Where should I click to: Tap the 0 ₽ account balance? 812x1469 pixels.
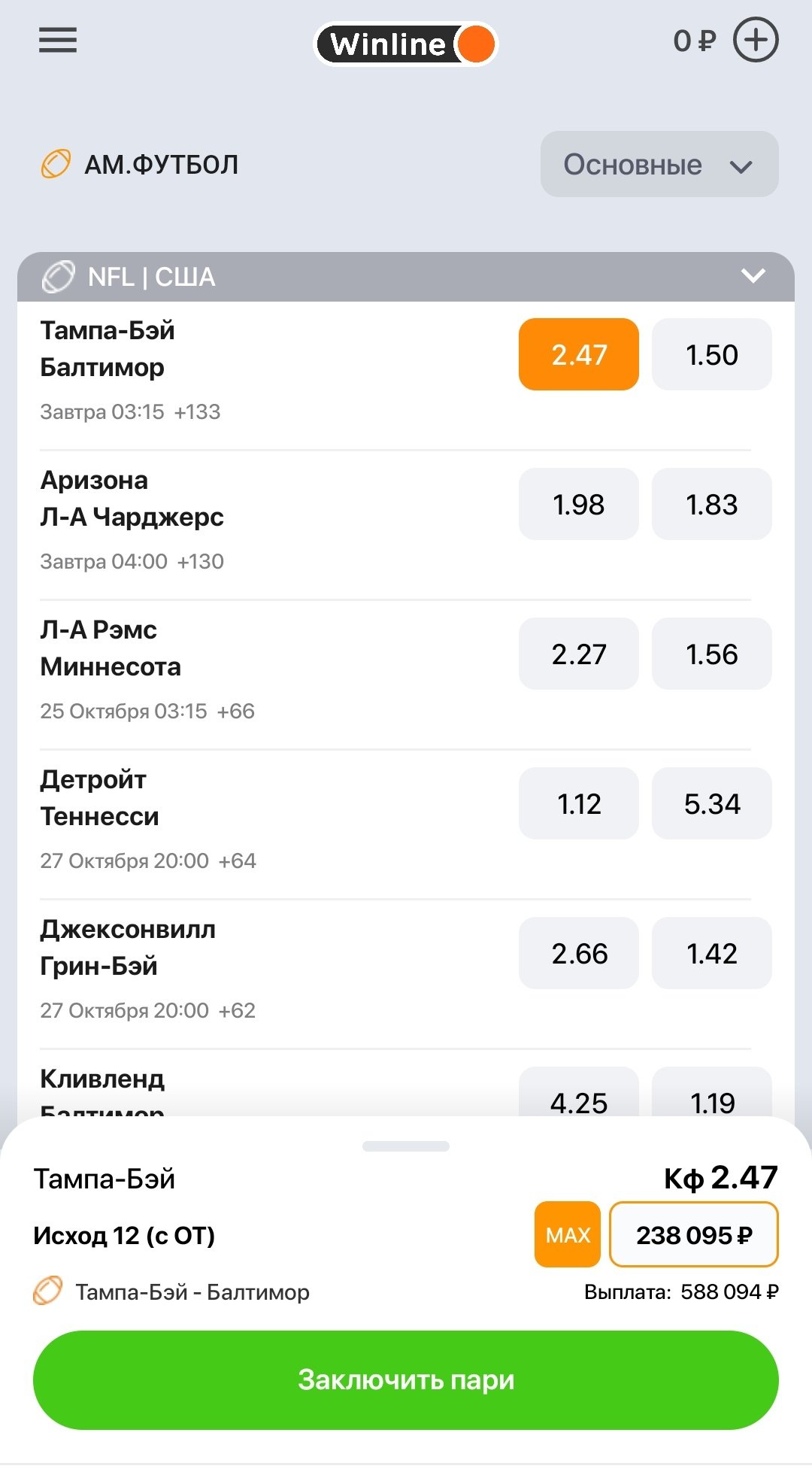click(694, 41)
